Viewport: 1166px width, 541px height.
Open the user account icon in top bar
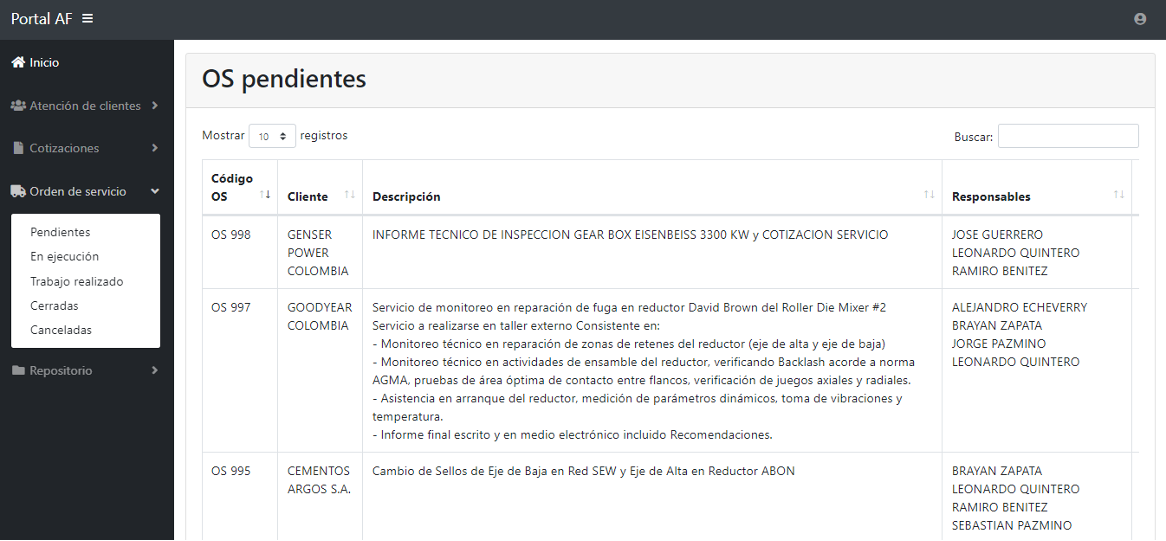1140,19
